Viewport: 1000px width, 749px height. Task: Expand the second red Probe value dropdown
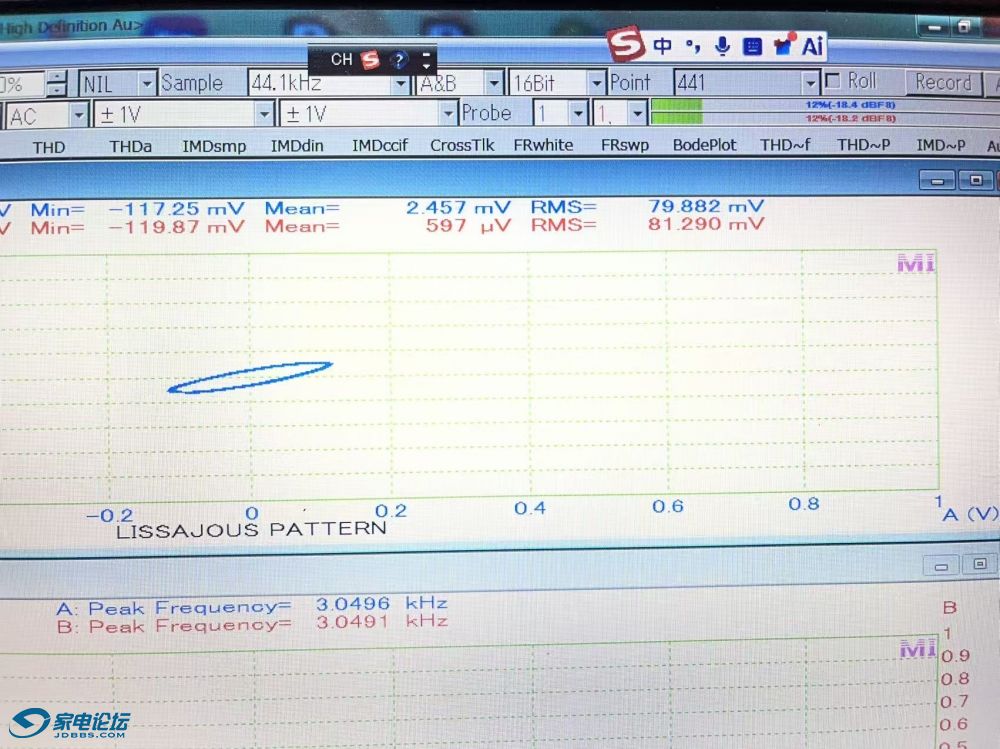637,114
